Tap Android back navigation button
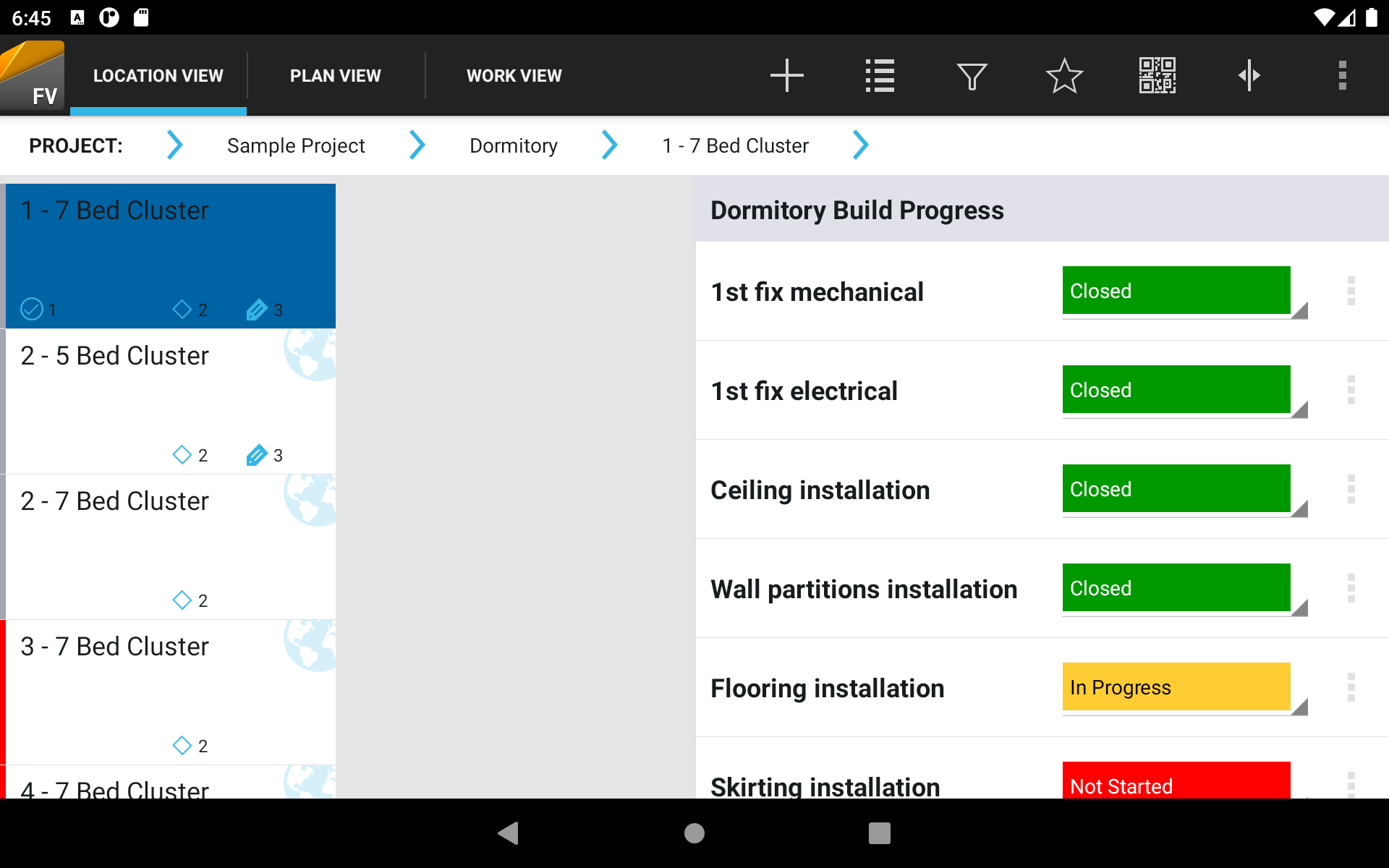The image size is (1389, 868). [x=509, y=833]
